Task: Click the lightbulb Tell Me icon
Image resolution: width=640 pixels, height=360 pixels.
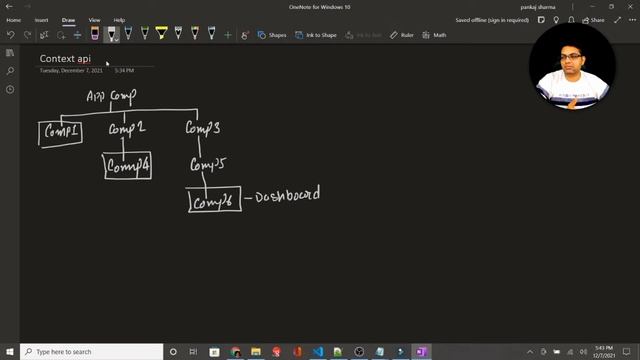Action: tap(556, 20)
